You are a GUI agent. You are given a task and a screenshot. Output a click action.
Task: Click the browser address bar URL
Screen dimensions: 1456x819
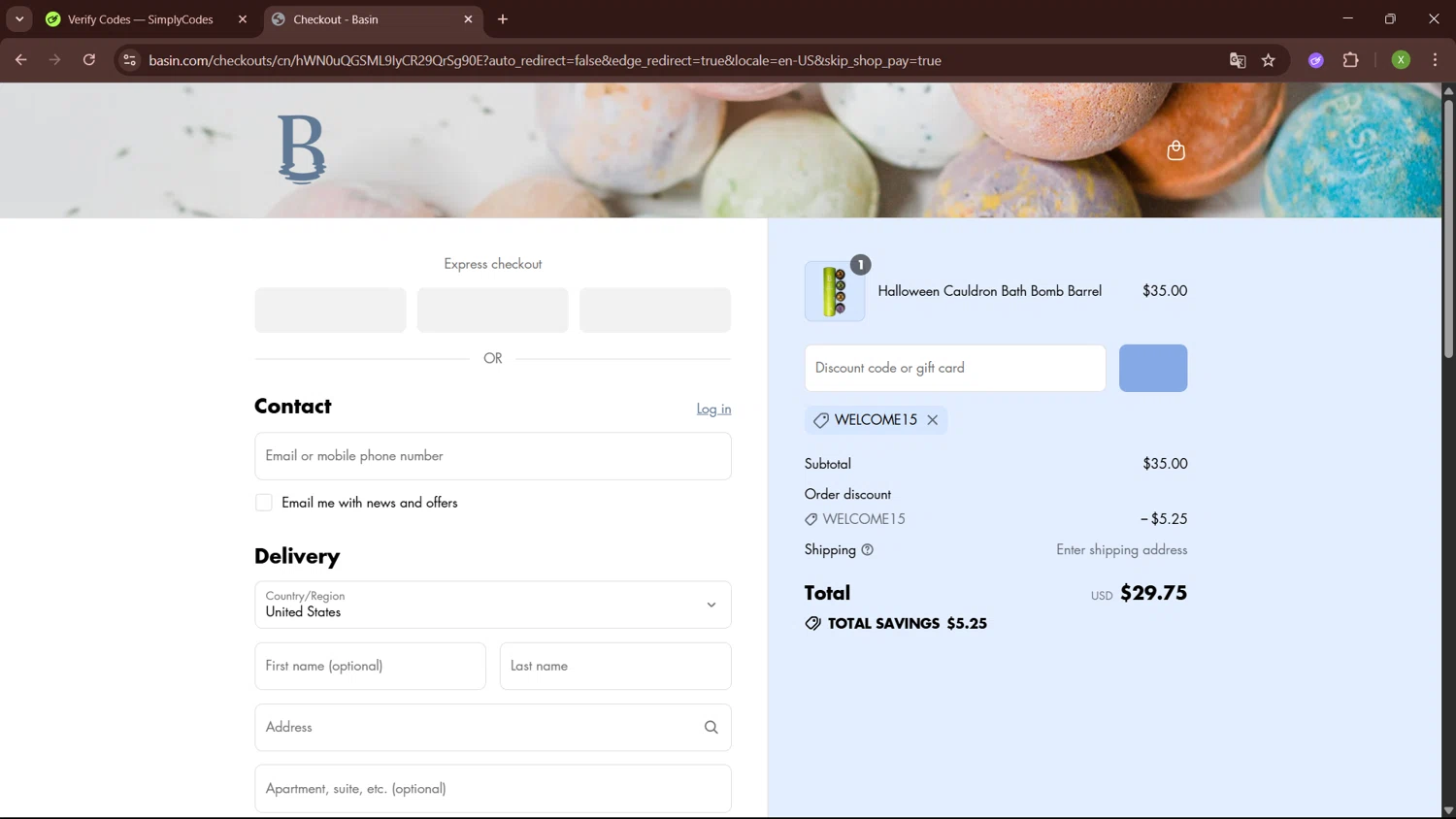click(x=545, y=60)
